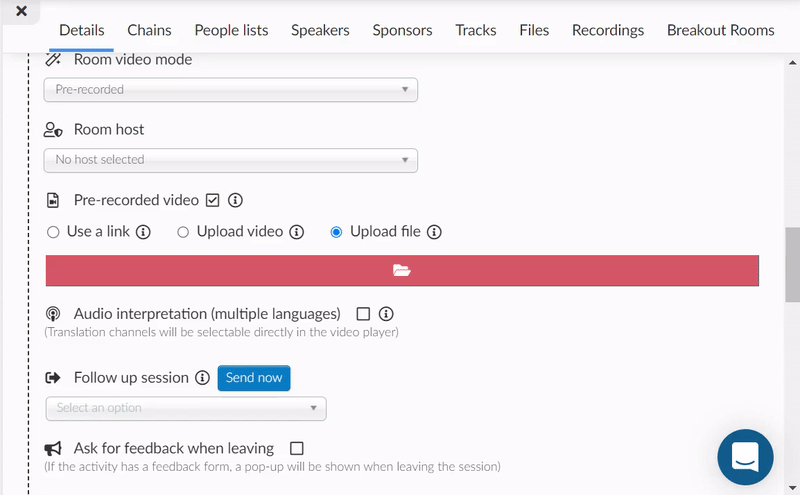Open the Breakout Rooms tab
The width and height of the screenshot is (800, 495).
pos(720,30)
